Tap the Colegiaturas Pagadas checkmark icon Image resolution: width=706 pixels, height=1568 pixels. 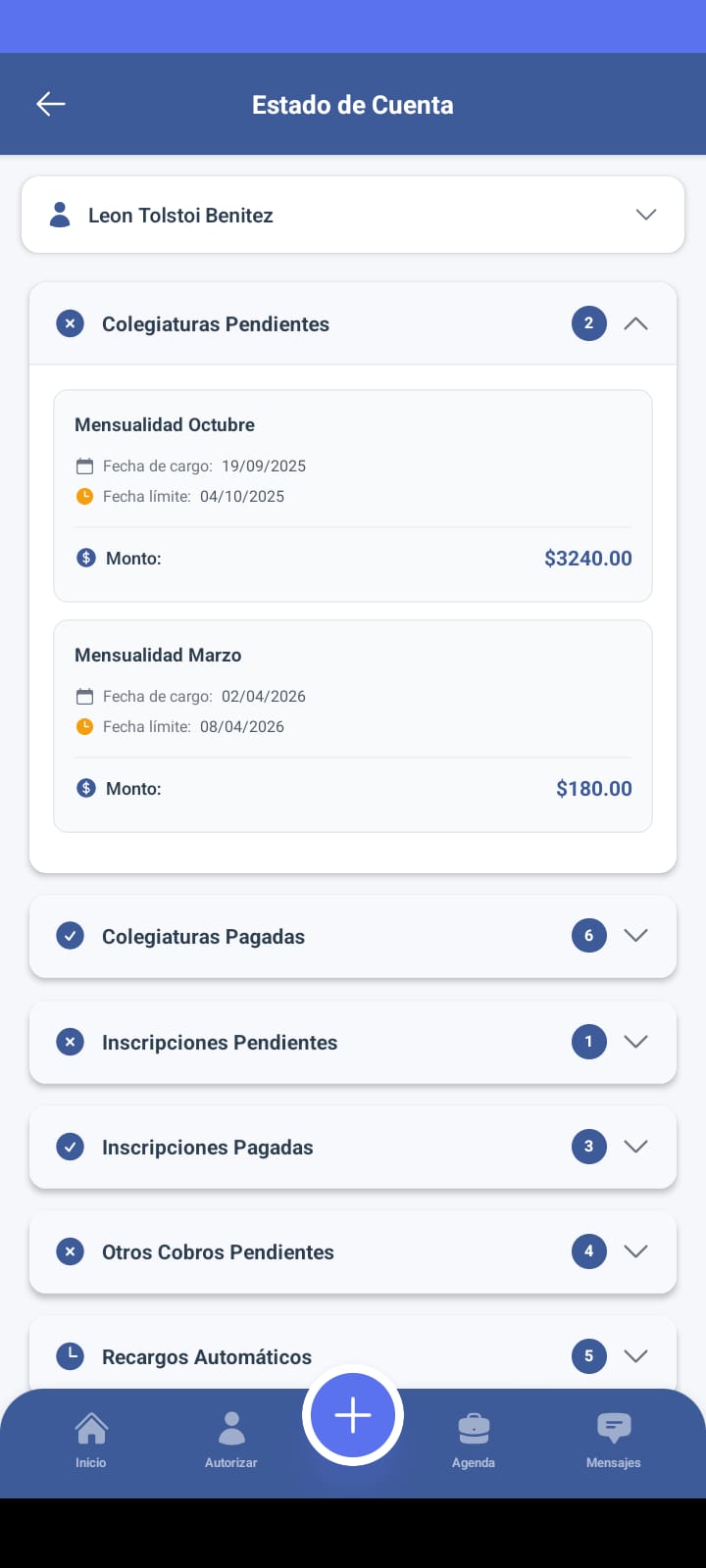pyautogui.click(x=70, y=936)
